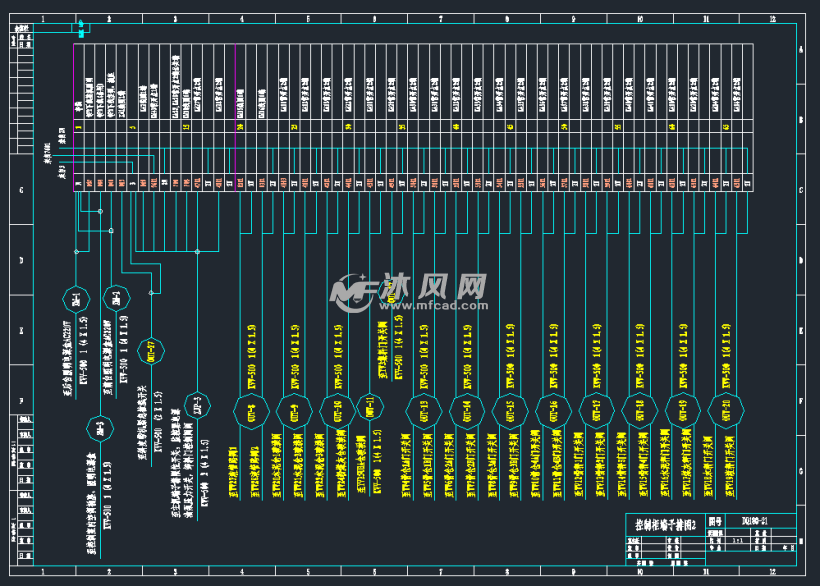Select the OUT-19 cable marker
820x586 pixels.
(x=682, y=410)
